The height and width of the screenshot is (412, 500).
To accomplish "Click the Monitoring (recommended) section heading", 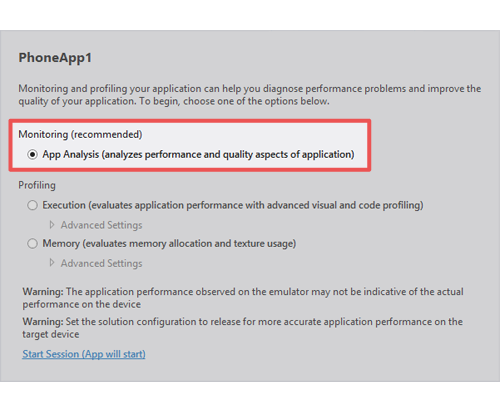I will [x=80, y=134].
